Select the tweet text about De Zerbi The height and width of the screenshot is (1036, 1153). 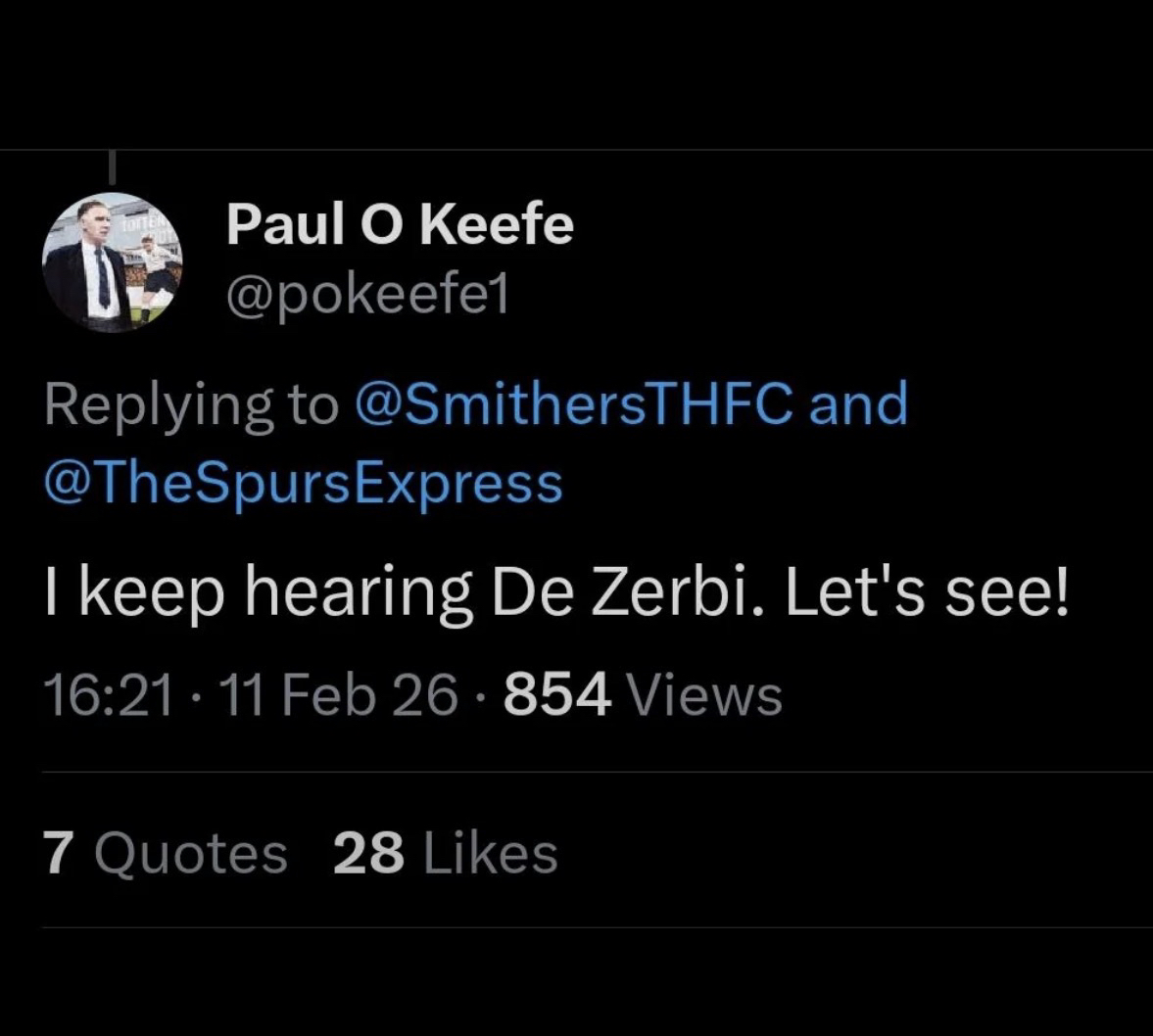[x=556, y=594]
